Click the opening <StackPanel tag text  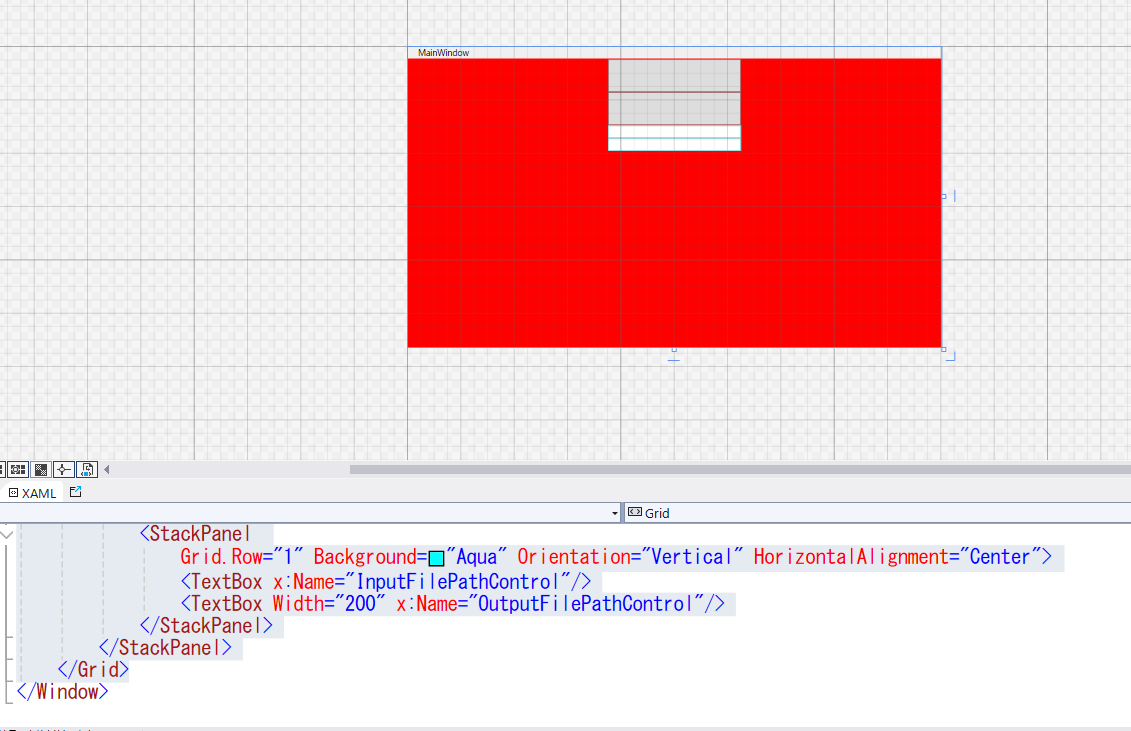click(x=195, y=534)
